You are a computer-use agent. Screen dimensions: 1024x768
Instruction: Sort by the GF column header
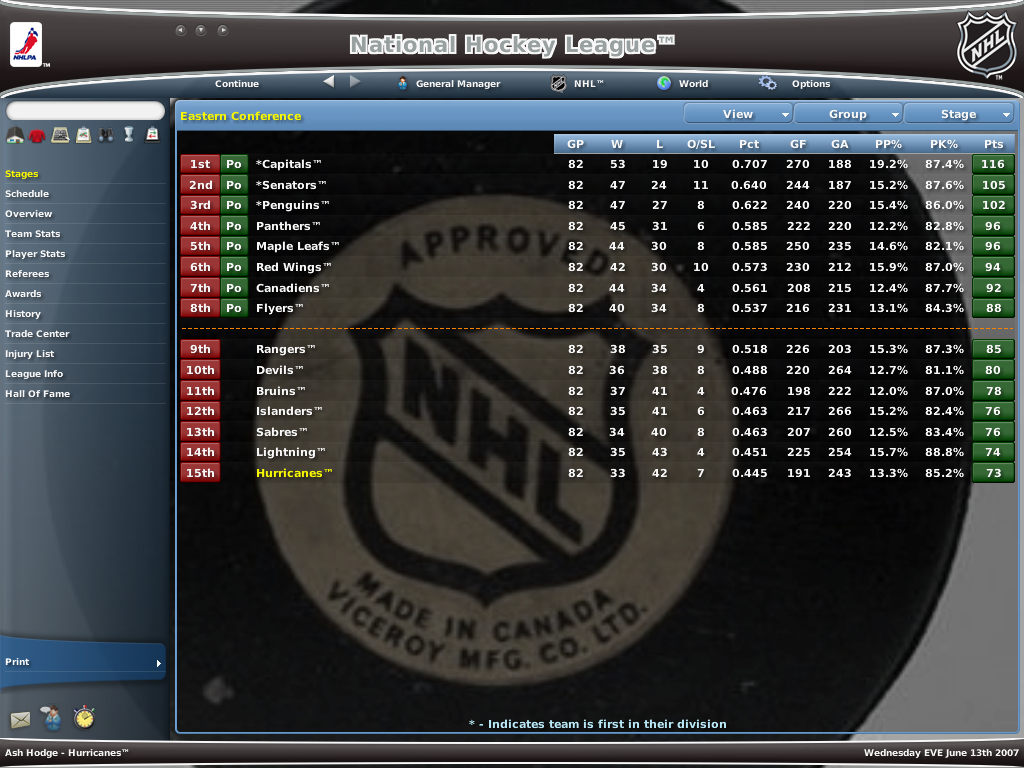(798, 144)
